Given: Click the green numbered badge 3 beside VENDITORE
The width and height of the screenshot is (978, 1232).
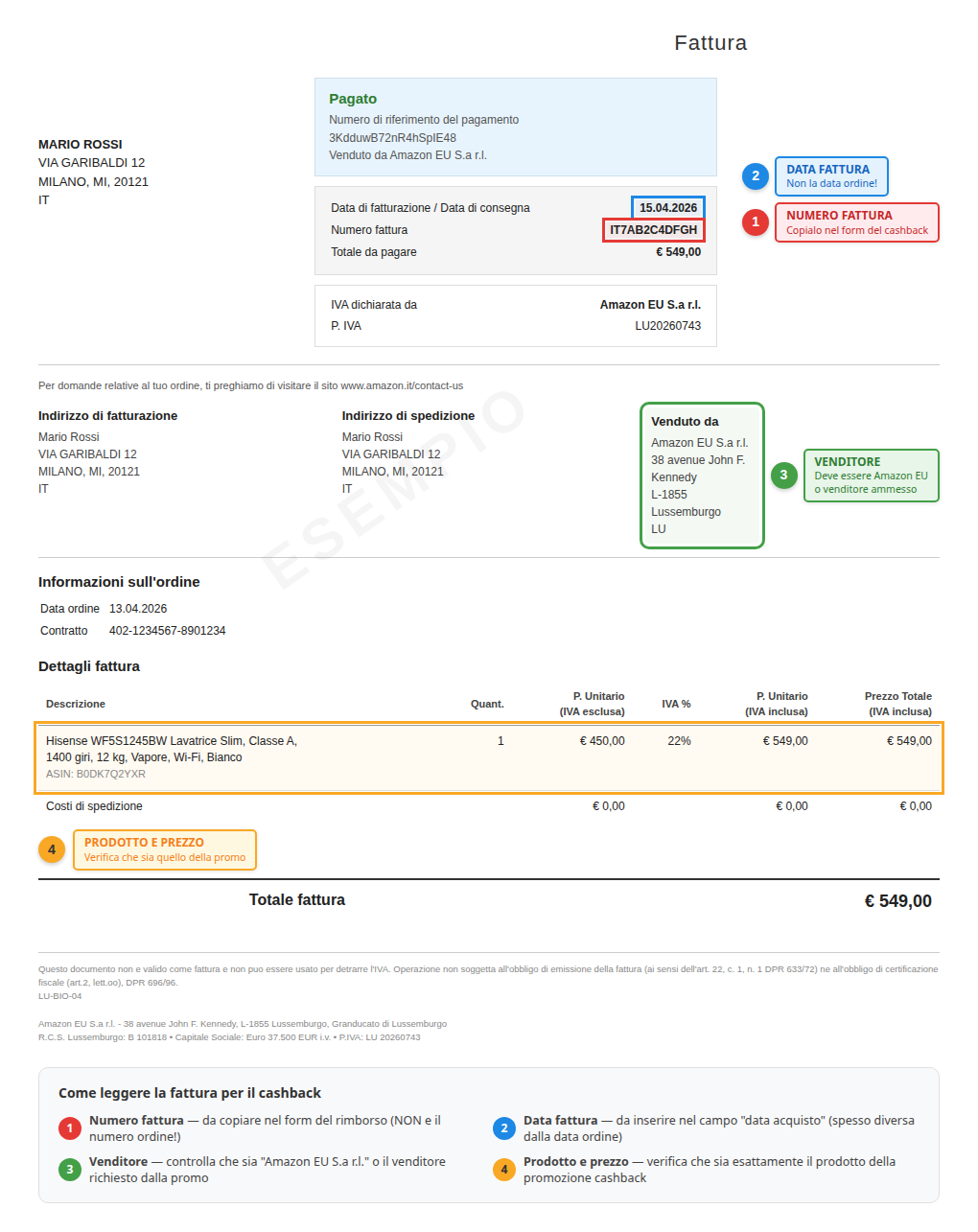Looking at the screenshot, I should (x=784, y=475).
